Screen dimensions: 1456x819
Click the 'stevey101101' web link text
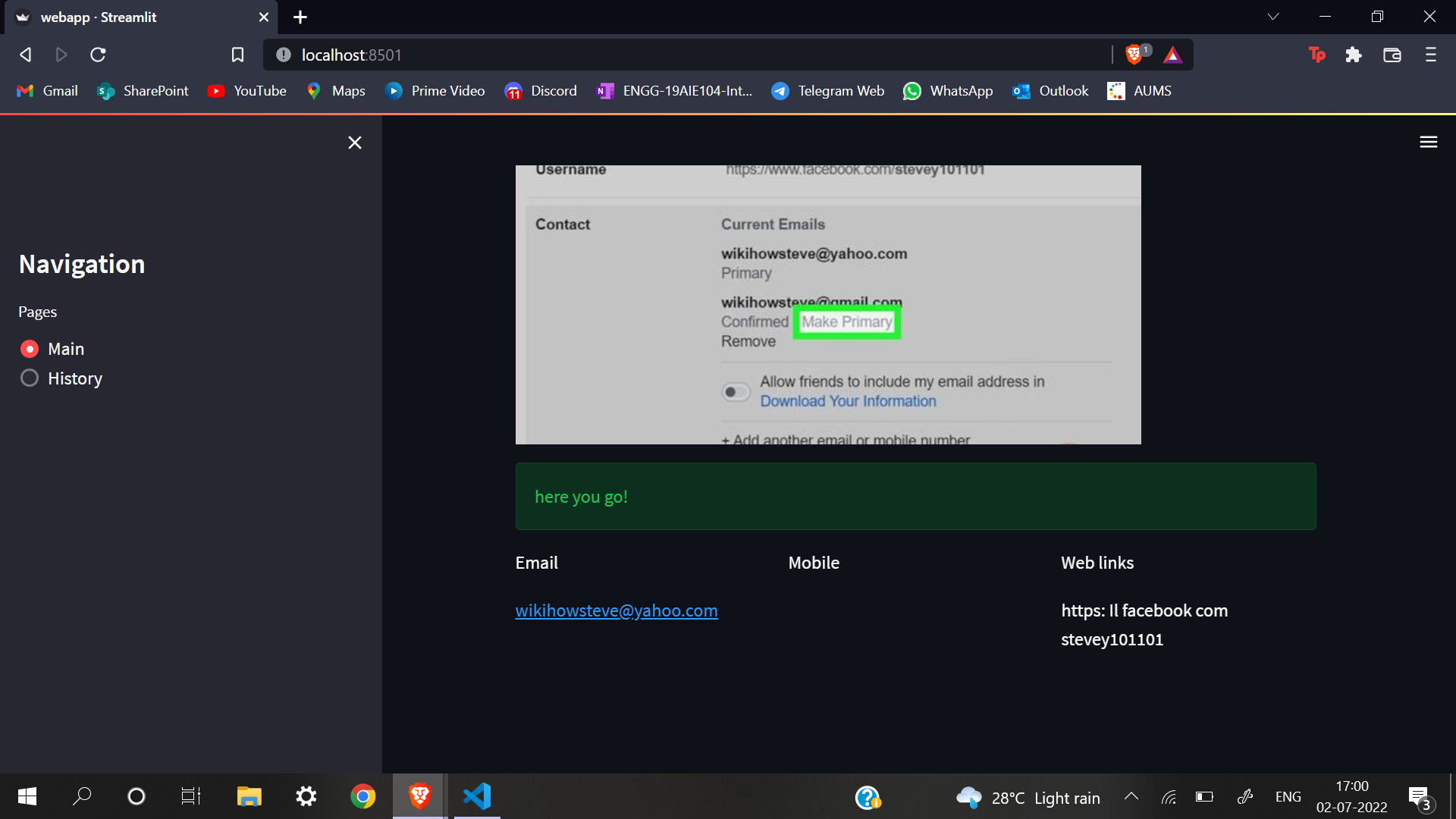1112,639
